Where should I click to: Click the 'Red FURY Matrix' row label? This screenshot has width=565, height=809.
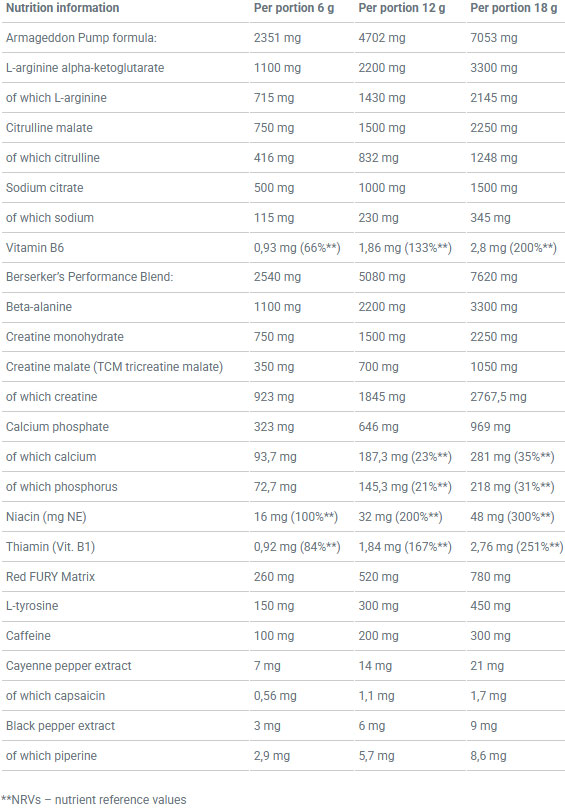(51, 576)
